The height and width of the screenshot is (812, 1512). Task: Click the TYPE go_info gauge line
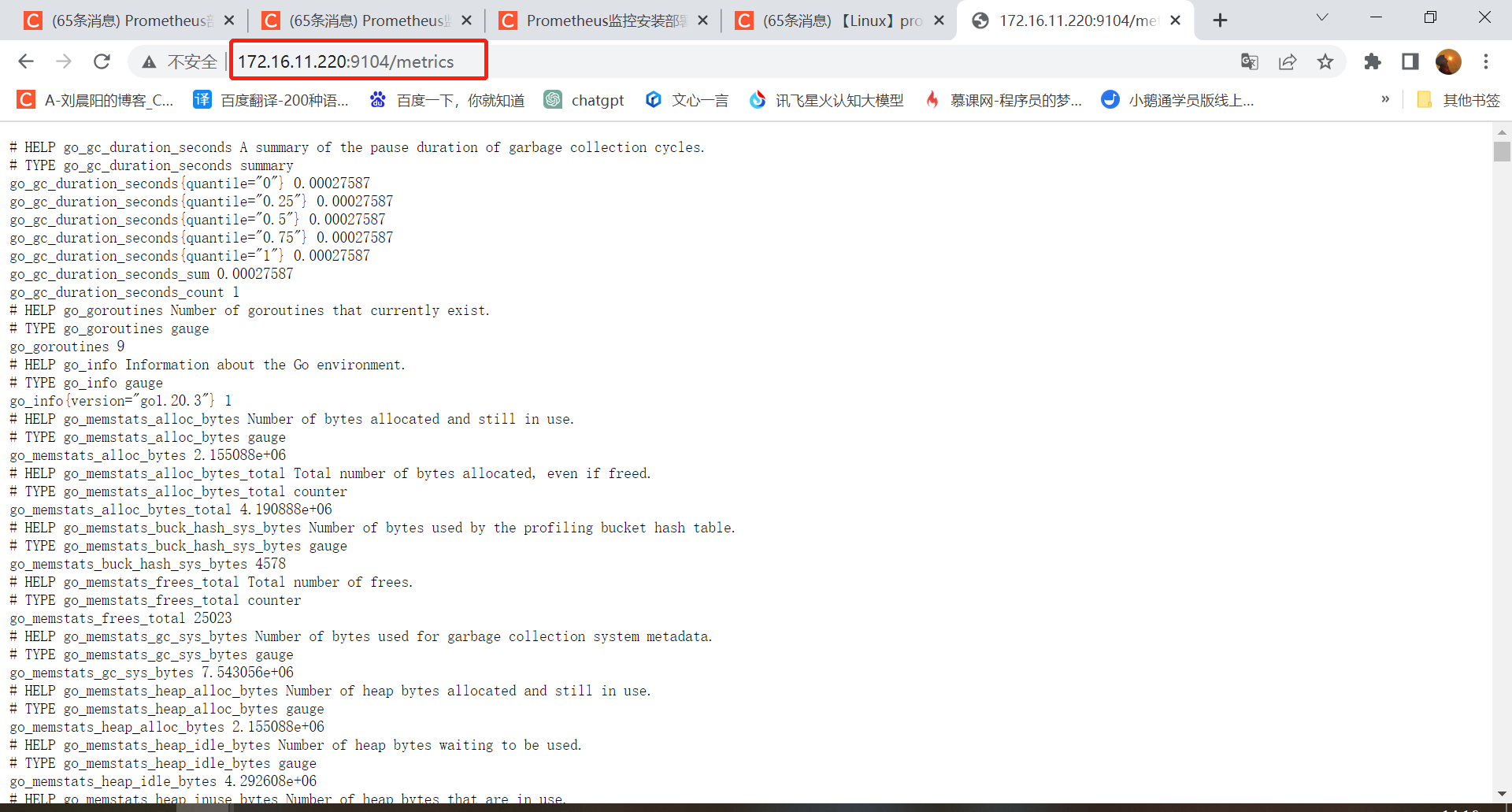(86, 383)
